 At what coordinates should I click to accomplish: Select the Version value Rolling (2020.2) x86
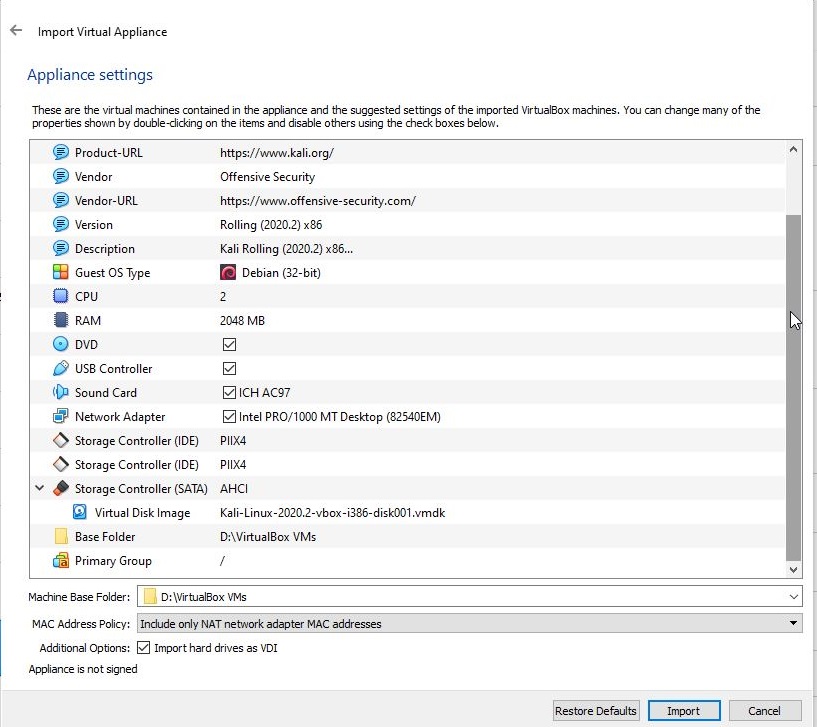[271, 225]
